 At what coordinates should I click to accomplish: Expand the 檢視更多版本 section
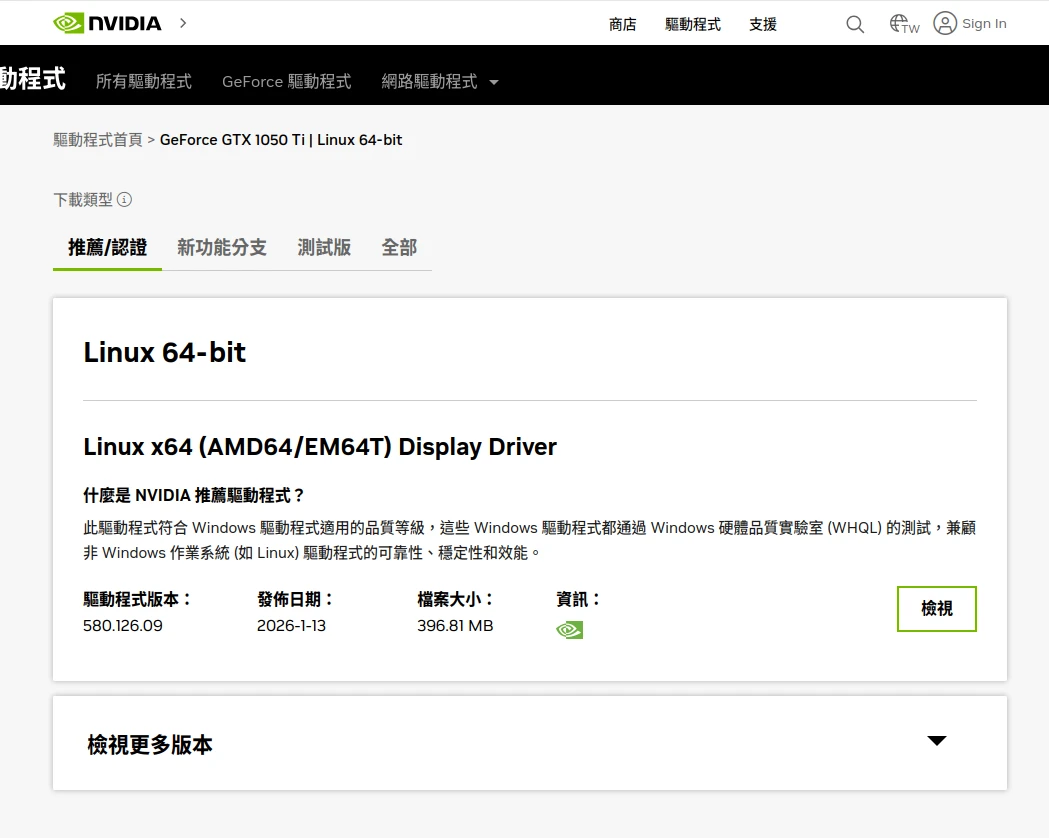point(150,744)
